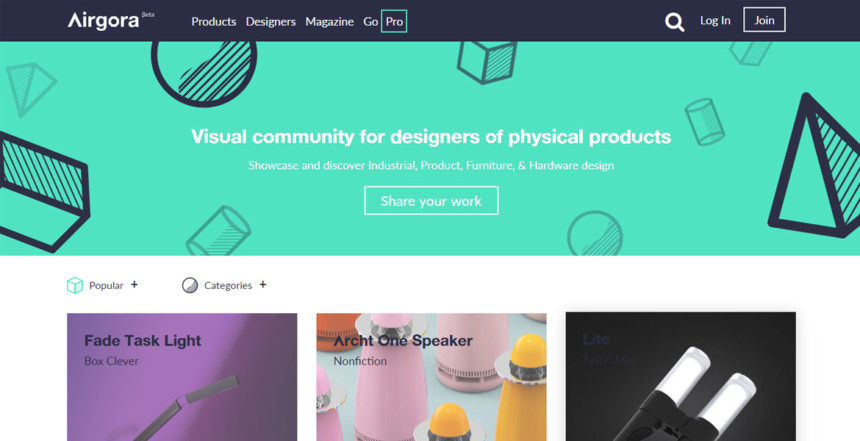
Task: Click the Go Pro link
Action: tap(384, 21)
